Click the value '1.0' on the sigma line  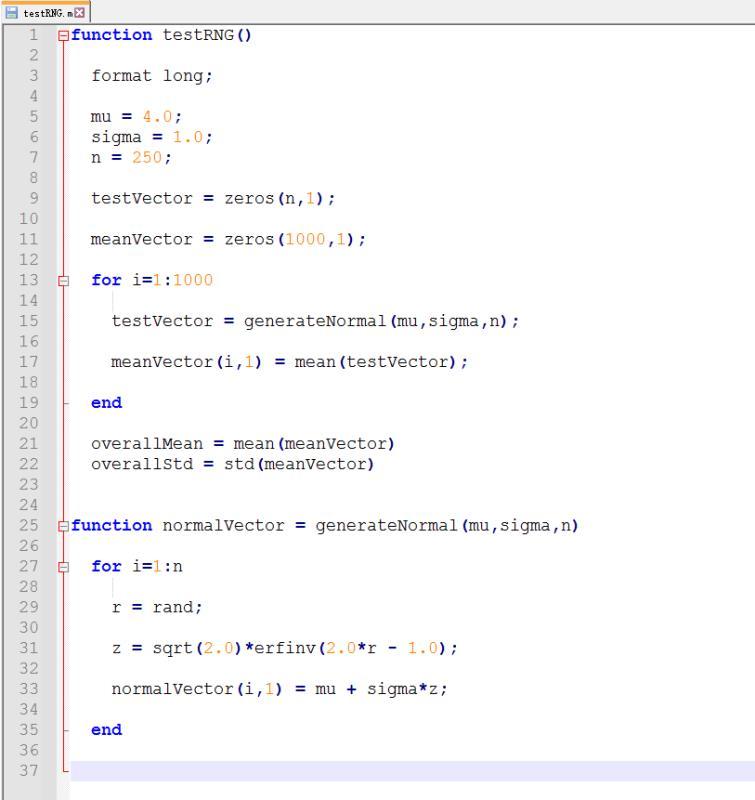pos(188,137)
